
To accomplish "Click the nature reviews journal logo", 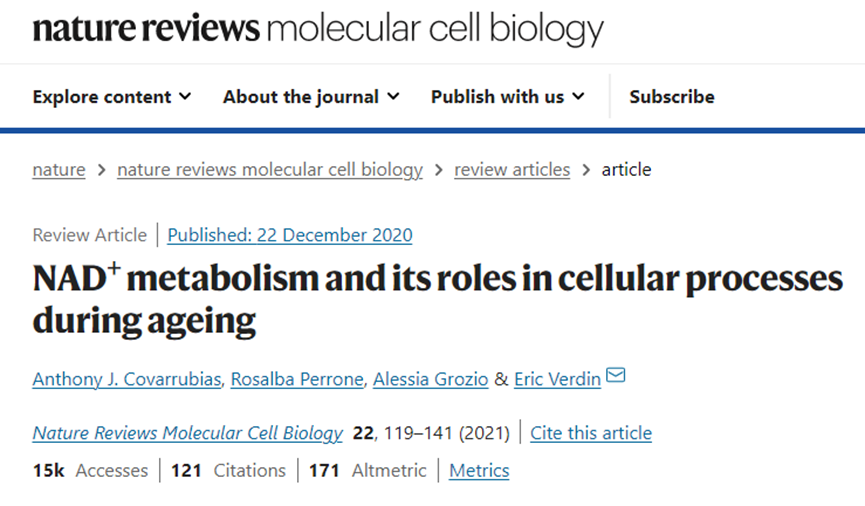I will (318, 30).
